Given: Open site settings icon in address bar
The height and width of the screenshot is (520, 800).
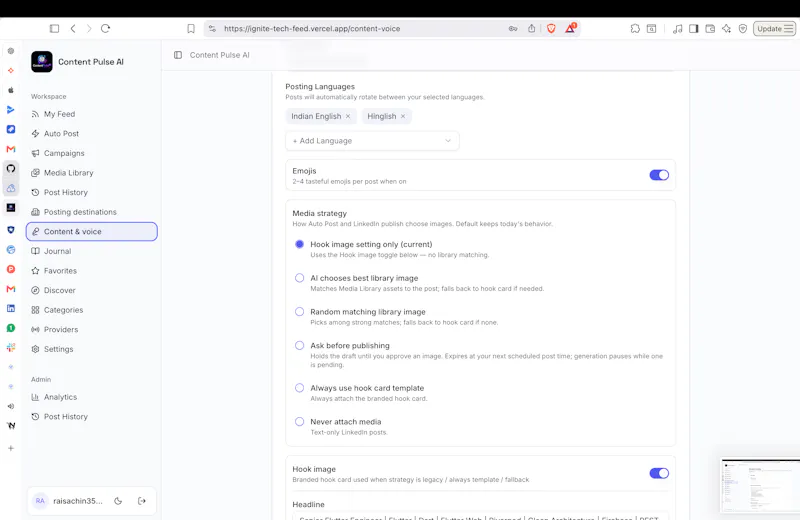Looking at the screenshot, I should click(x=212, y=29).
